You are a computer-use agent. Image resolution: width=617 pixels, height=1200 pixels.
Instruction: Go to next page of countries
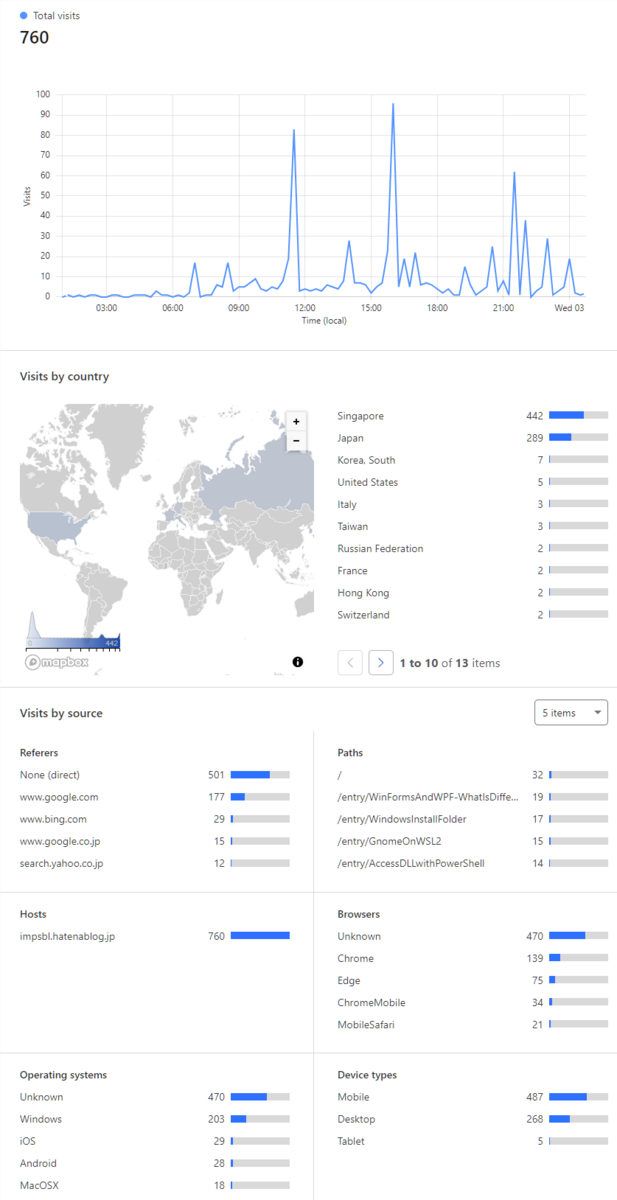pos(381,662)
